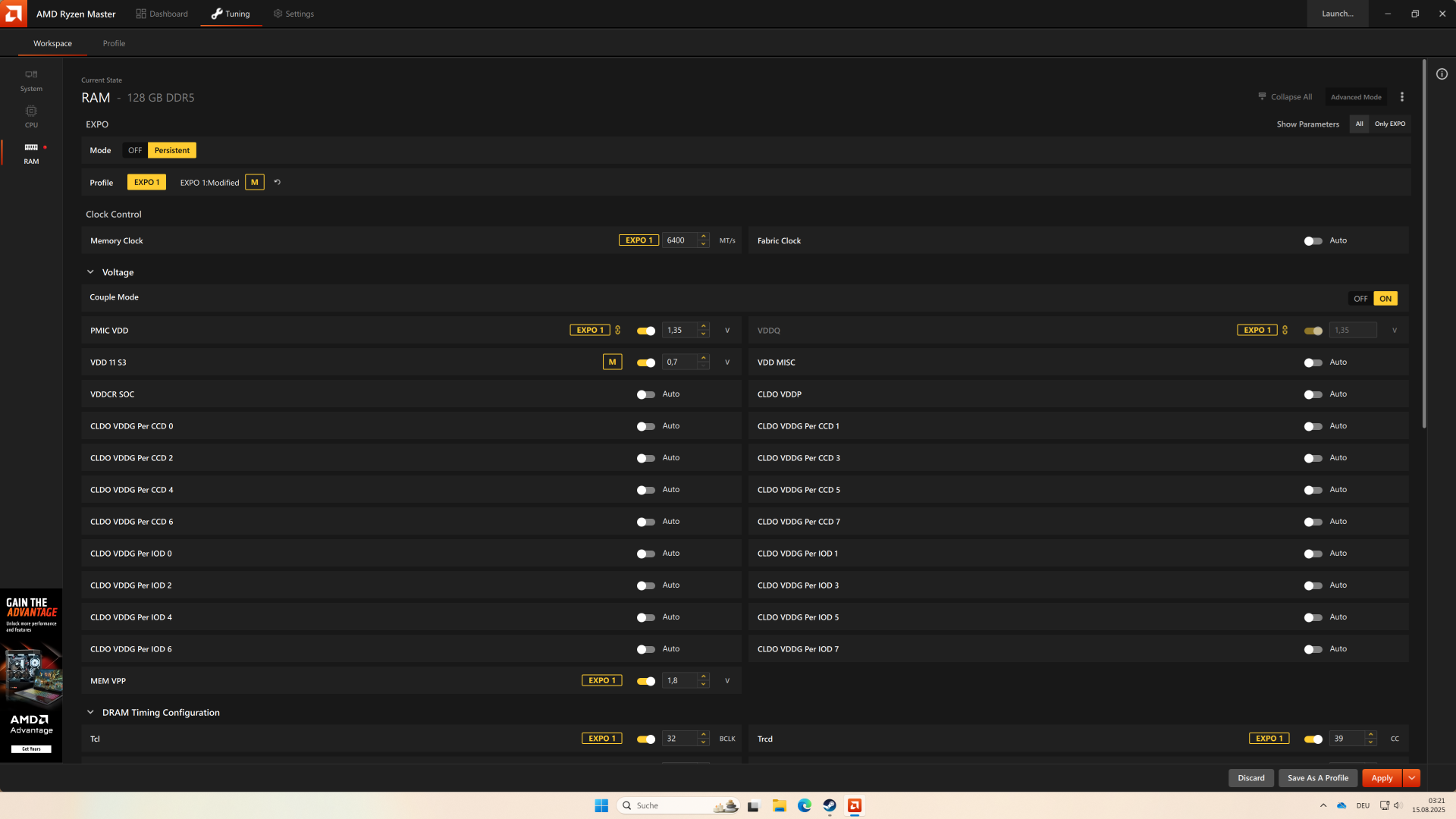The image size is (1456, 819).
Task: Click the Memory Clock input field
Action: click(x=680, y=240)
